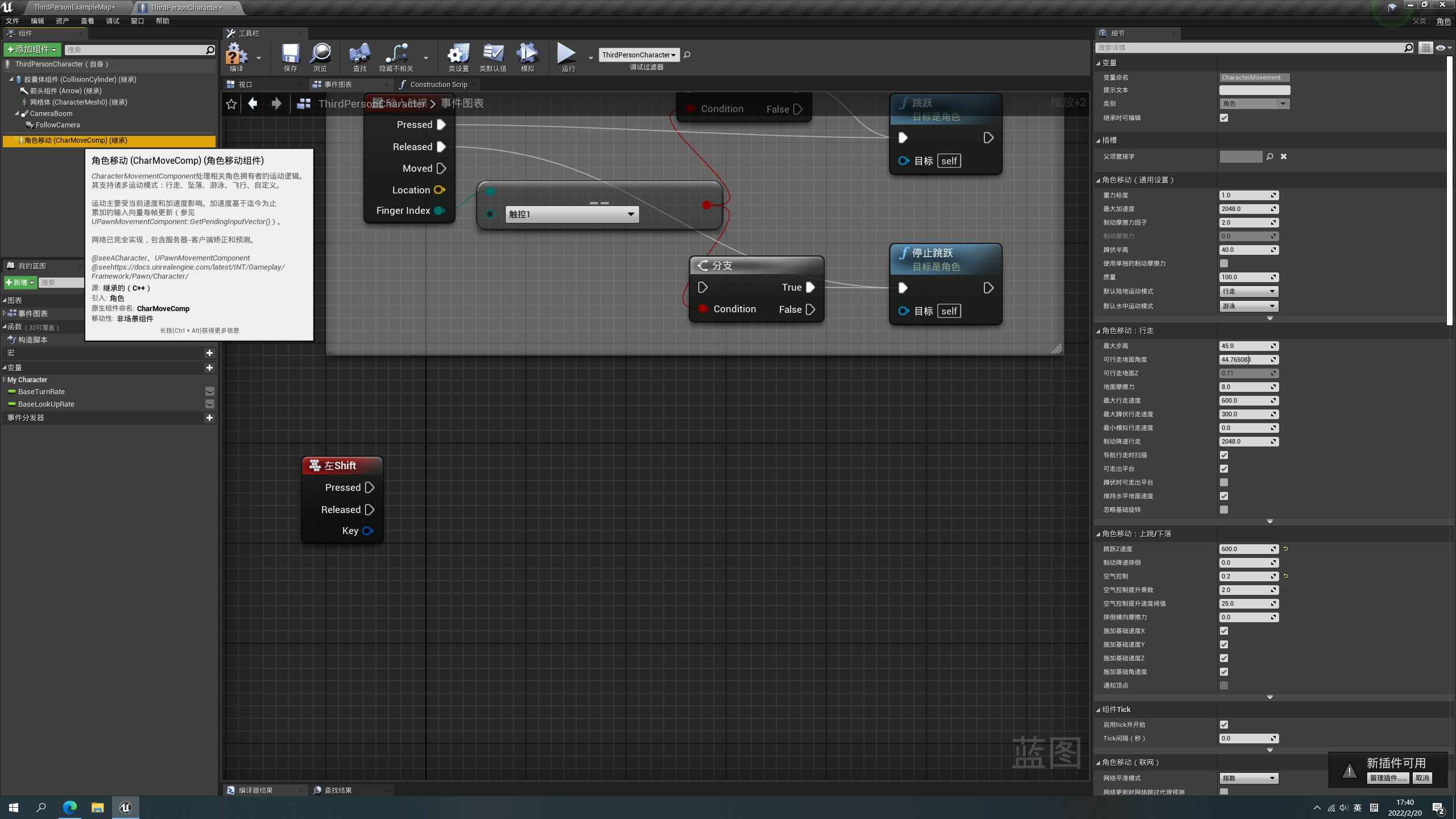Toggle Sweep While Nav Walking (导航行走时扫描) checkbox
1456x819 pixels.
point(1224,455)
